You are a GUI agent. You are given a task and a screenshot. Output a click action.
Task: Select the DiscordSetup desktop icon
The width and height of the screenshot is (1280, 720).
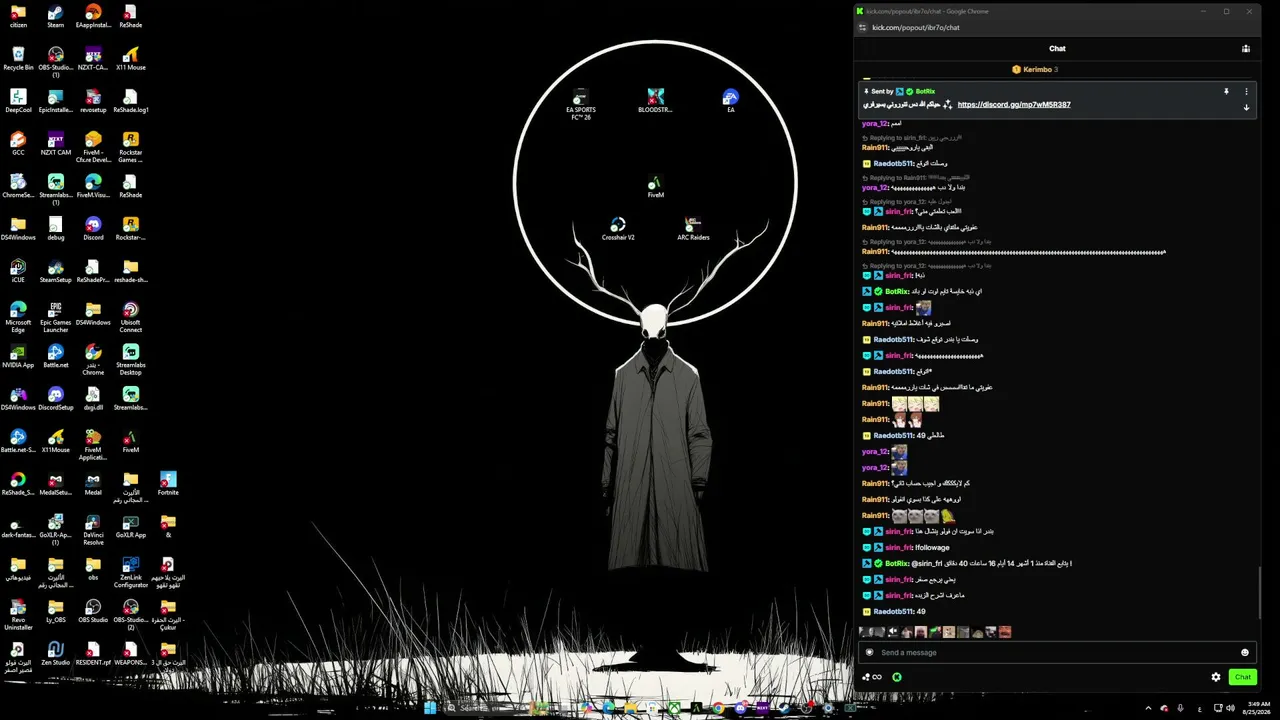click(55, 398)
